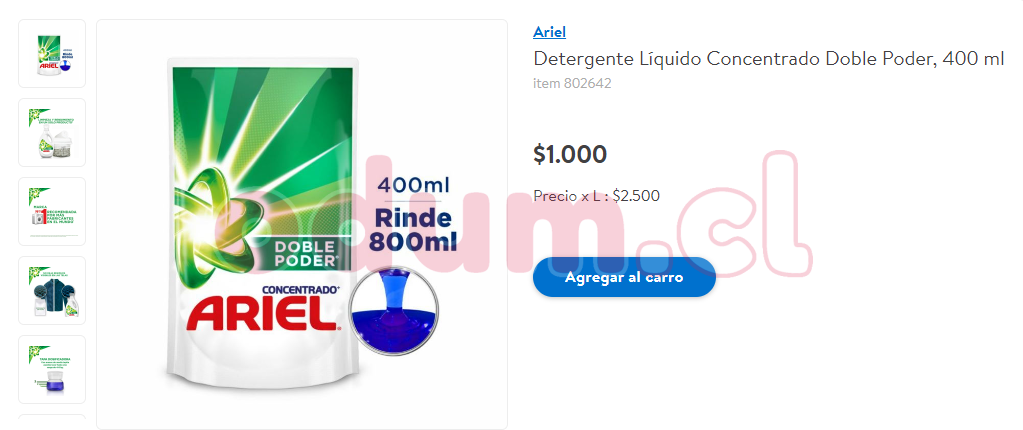Click the $1.000 price
Viewport: 1023px width, 430px height.
570,155
